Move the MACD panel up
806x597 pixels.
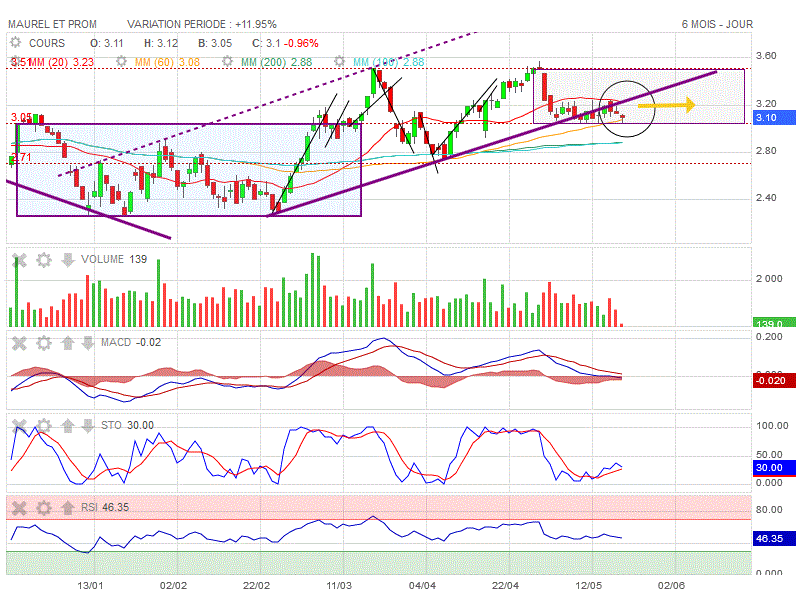67,343
